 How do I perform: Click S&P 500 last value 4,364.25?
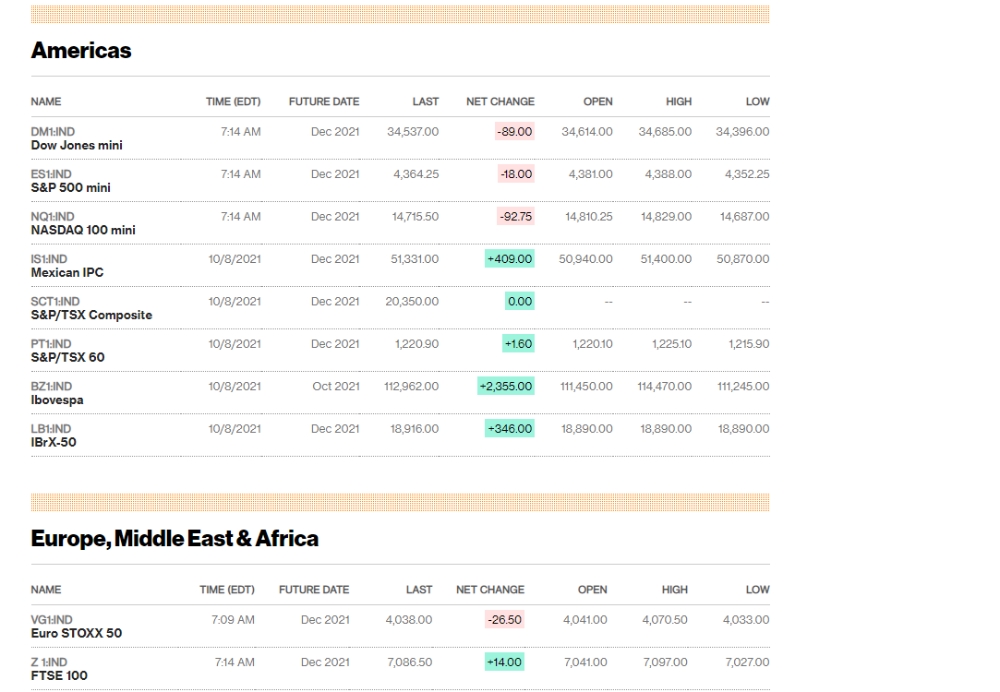click(x=416, y=174)
